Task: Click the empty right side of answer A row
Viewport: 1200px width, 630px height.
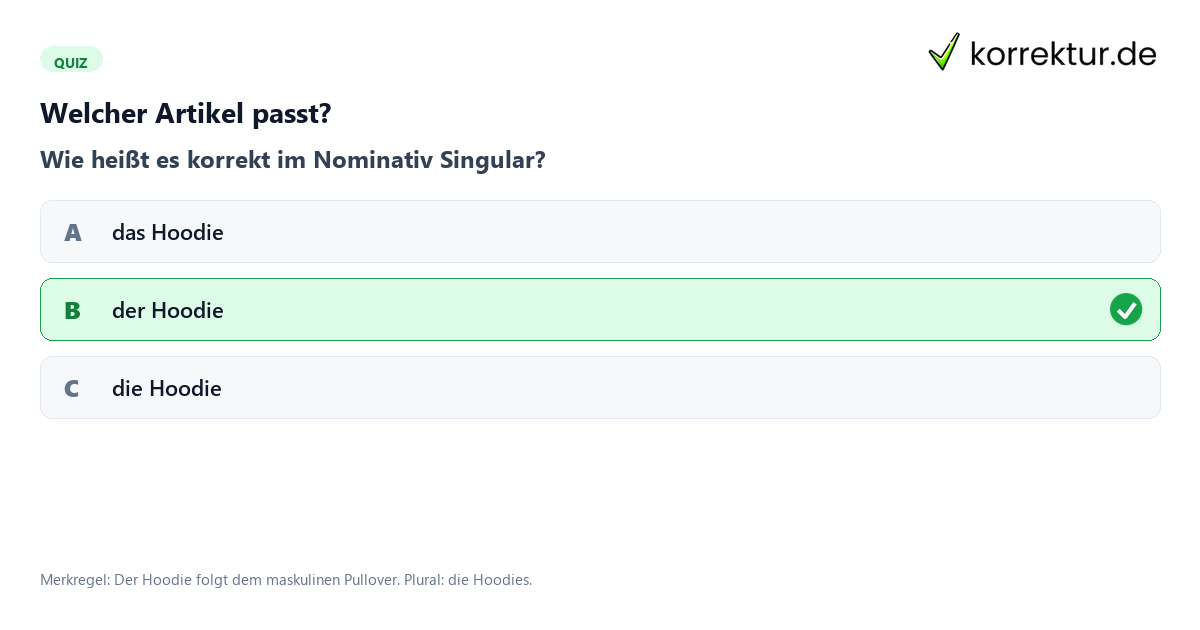Action: [900, 232]
